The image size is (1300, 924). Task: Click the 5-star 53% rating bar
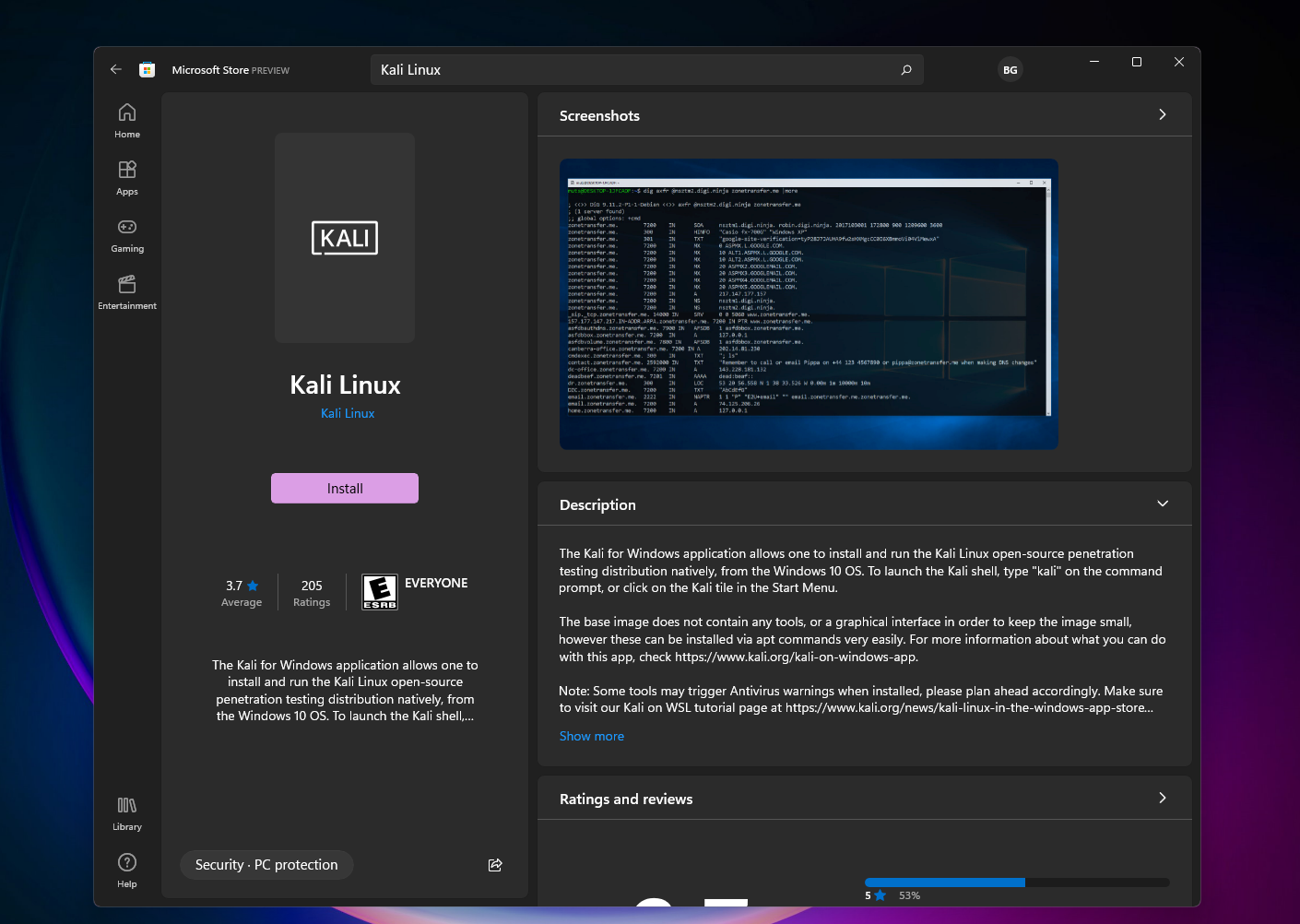click(x=1017, y=883)
